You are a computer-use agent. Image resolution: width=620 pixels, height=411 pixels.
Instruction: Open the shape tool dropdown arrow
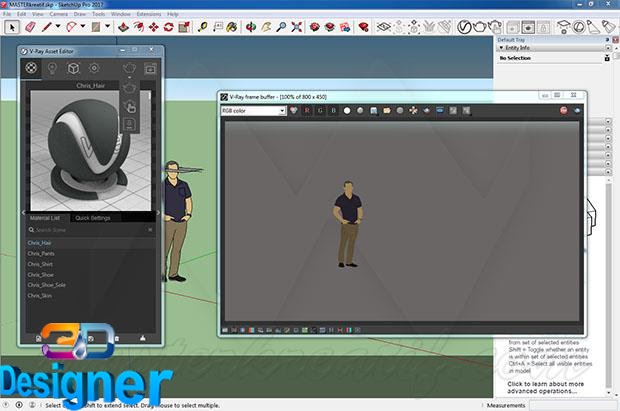(x=107, y=27)
